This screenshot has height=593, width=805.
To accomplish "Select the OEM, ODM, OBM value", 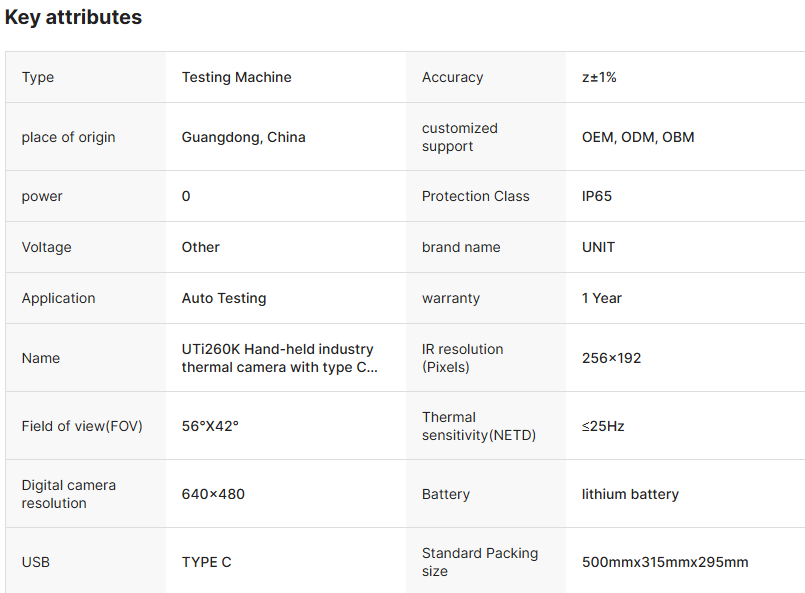I will click(638, 137).
